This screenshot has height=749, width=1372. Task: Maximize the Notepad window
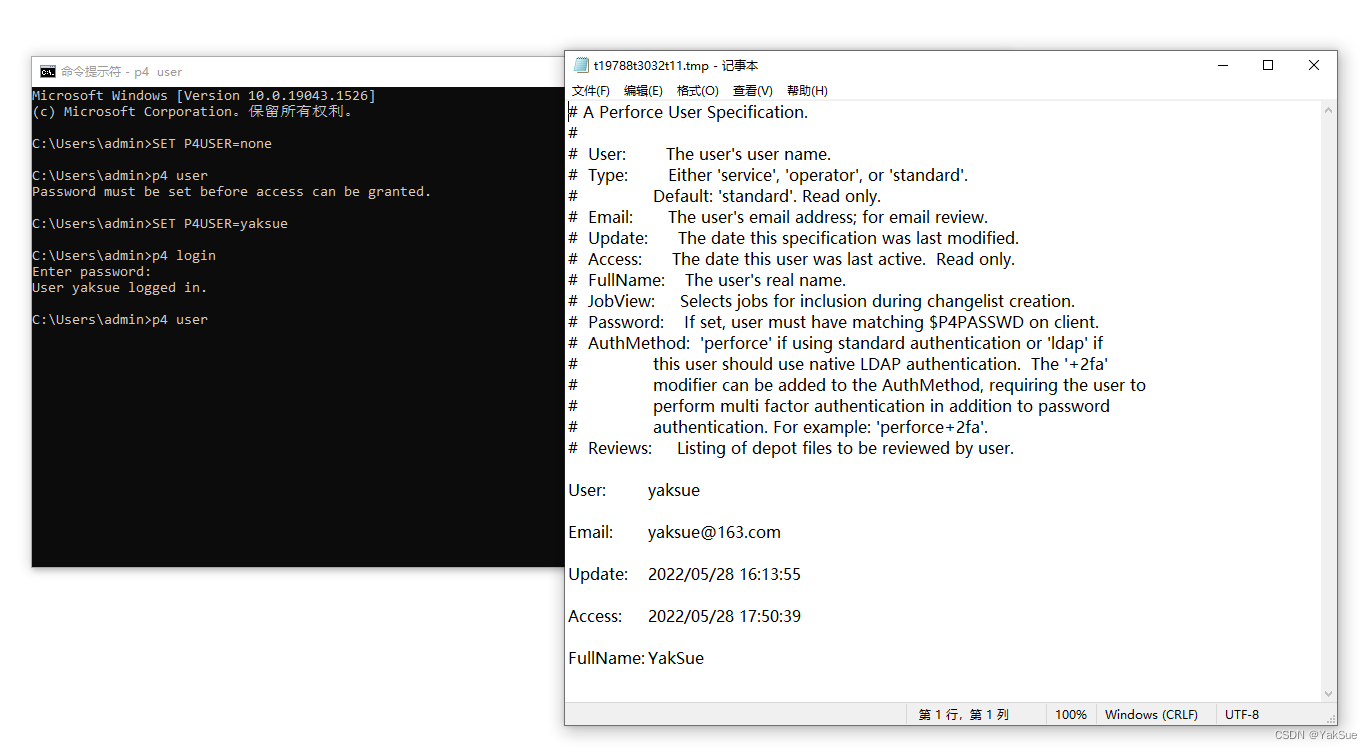coord(1268,64)
